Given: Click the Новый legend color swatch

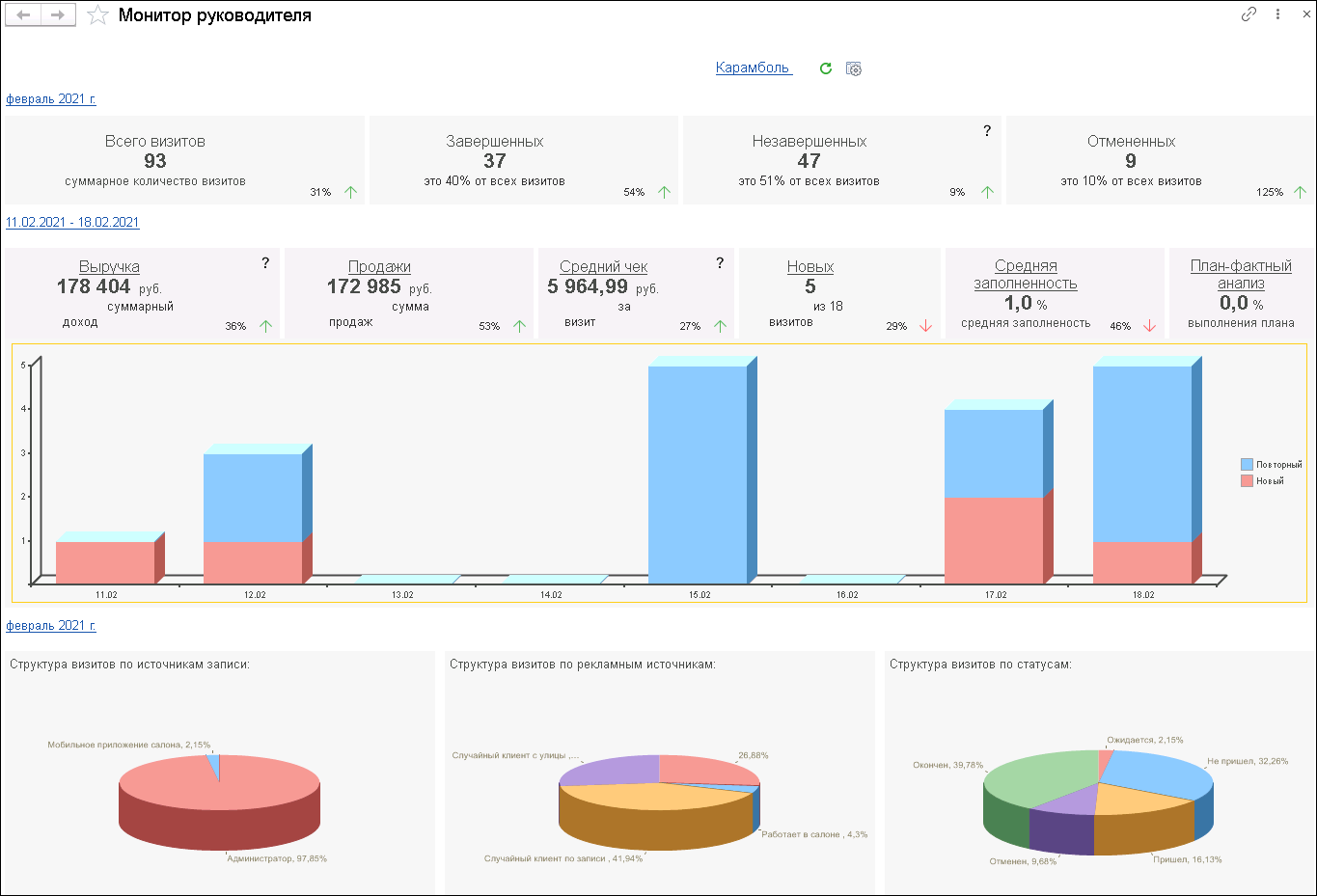Looking at the screenshot, I should pyautogui.click(x=1247, y=481).
